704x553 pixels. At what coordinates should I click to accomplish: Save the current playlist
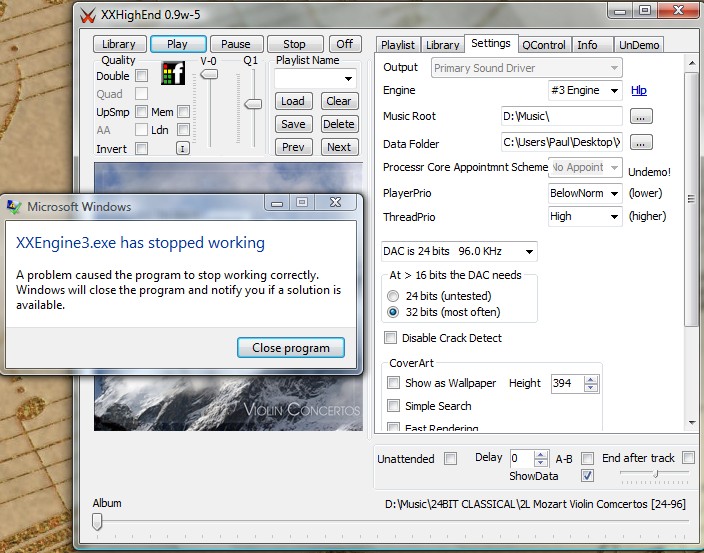click(x=293, y=124)
